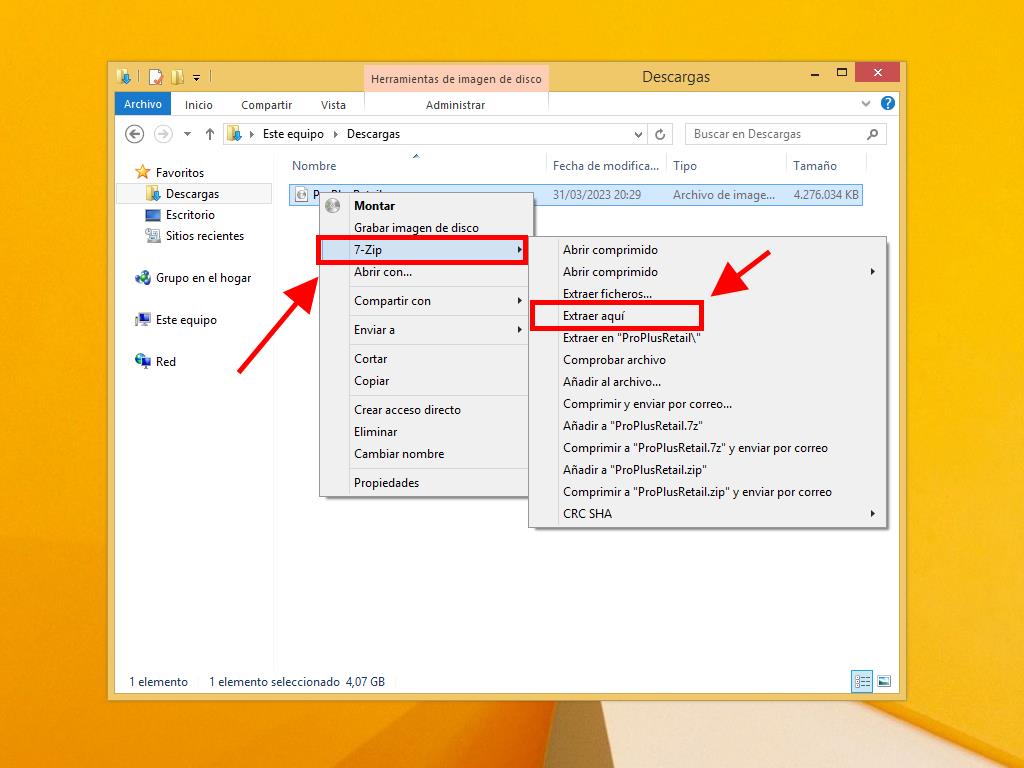Click the Help question mark icon

[887, 103]
